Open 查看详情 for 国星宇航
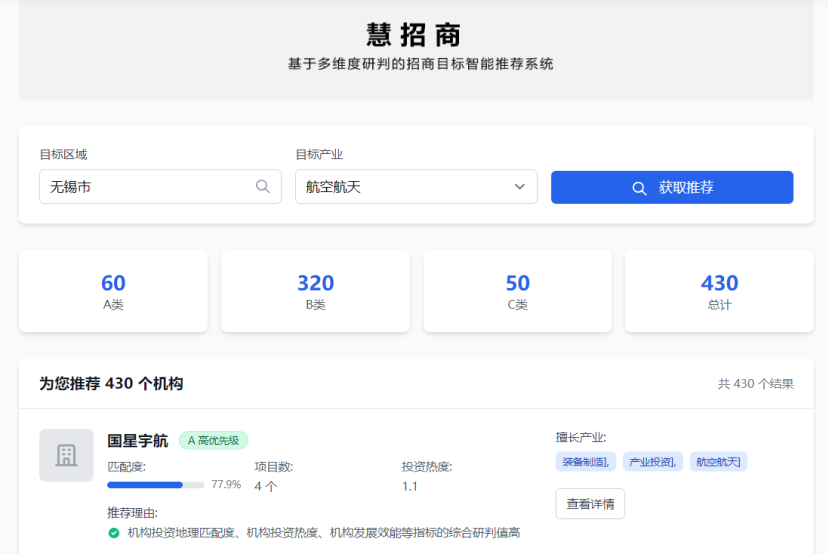The image size is (829, 555). (x=590, y=504)
